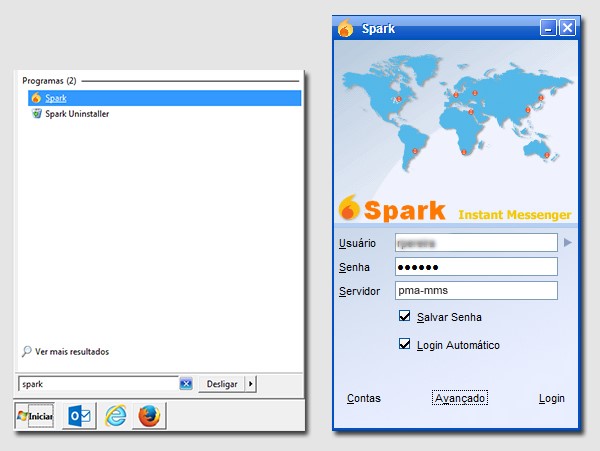
Task: Open the Avançado settings
Action: click(x=460, y=398)
